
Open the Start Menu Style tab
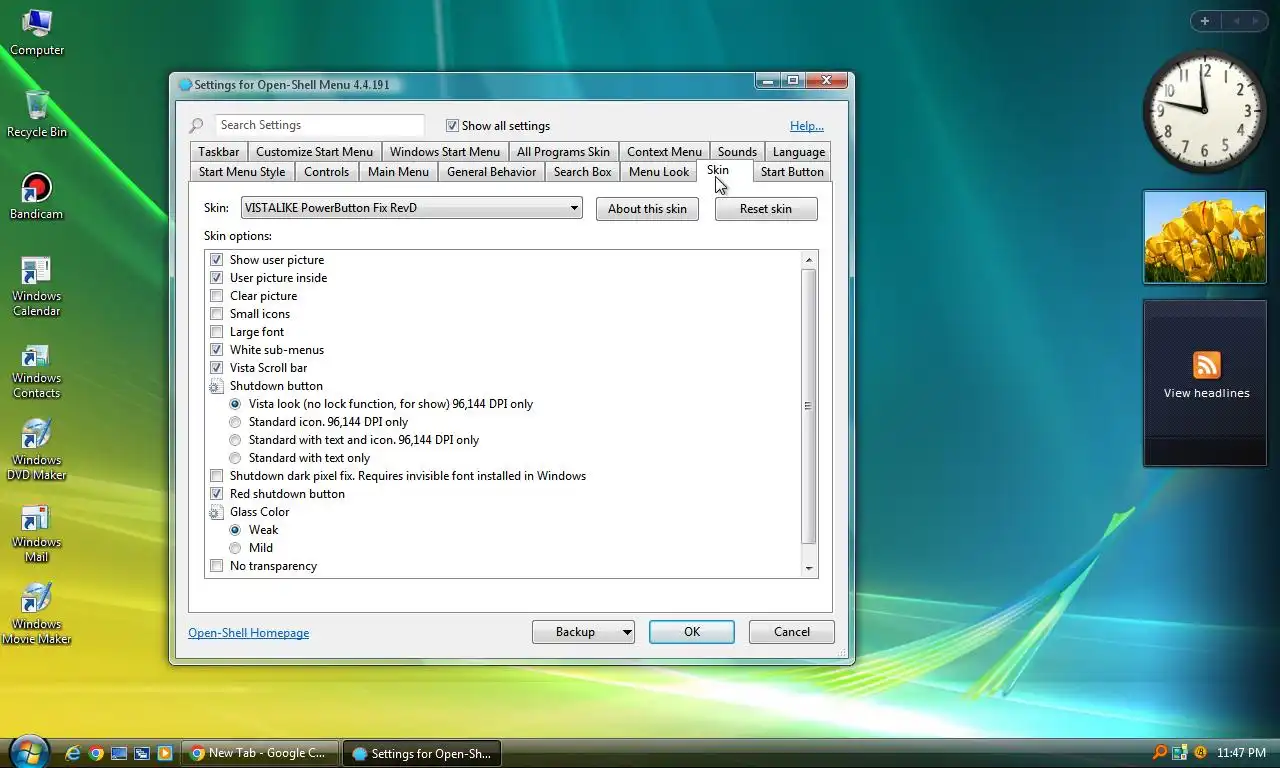242,172
